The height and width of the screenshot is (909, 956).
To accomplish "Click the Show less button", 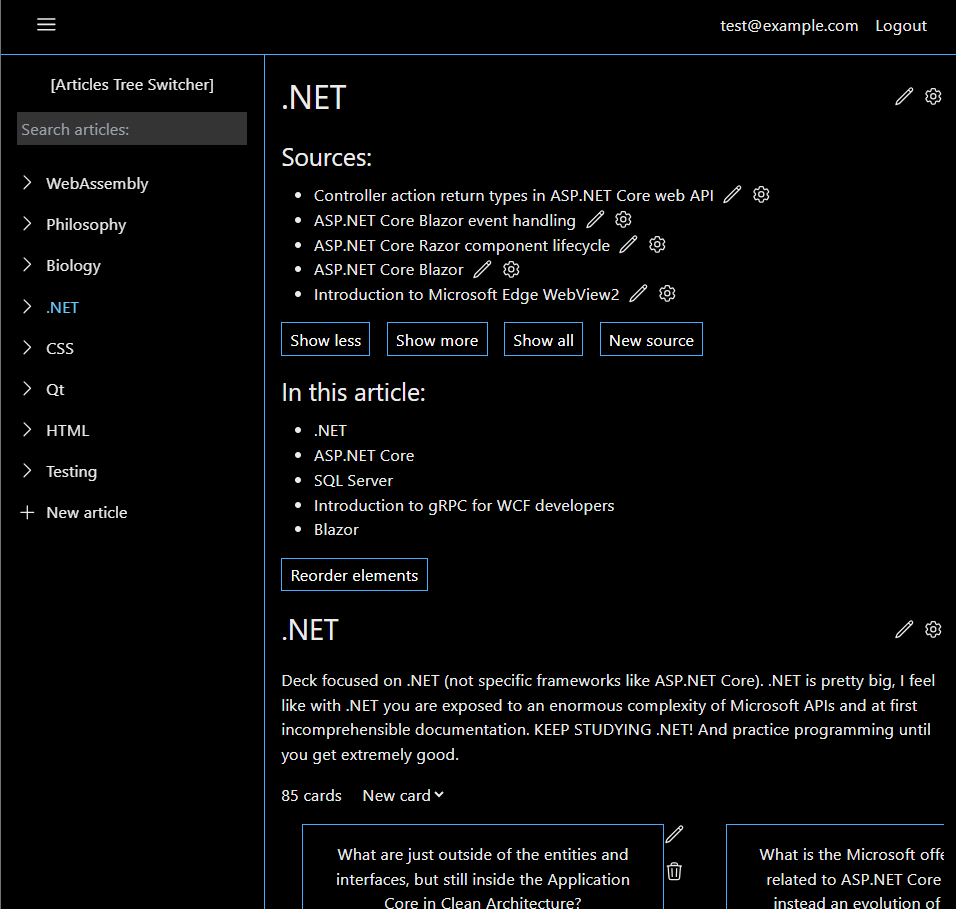I will [x=326, y=340].
